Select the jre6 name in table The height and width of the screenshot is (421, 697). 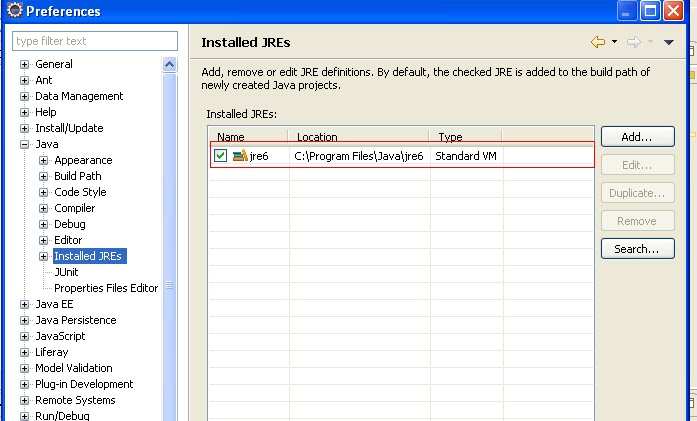click(x=259, y=156)
